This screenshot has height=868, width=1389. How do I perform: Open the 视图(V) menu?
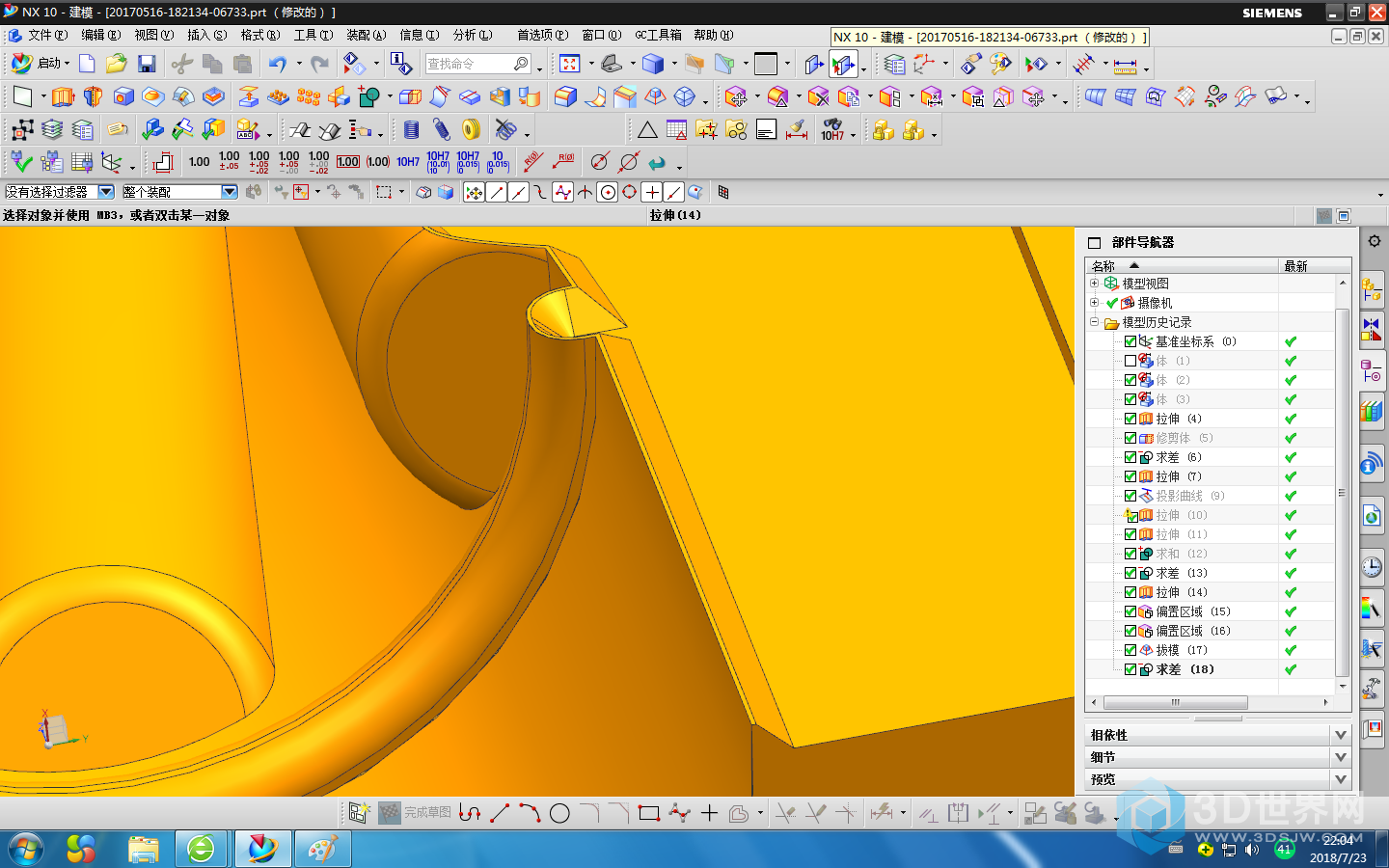pyautogui.click(x=153, y=35)
